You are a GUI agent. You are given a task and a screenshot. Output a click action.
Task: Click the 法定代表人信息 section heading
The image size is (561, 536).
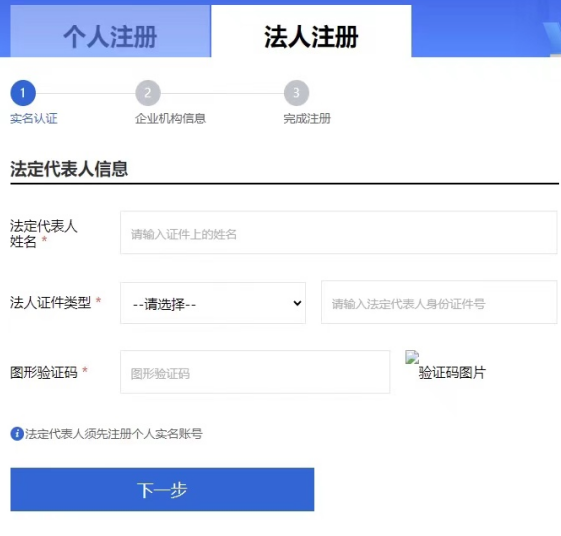tap(69, 169)
